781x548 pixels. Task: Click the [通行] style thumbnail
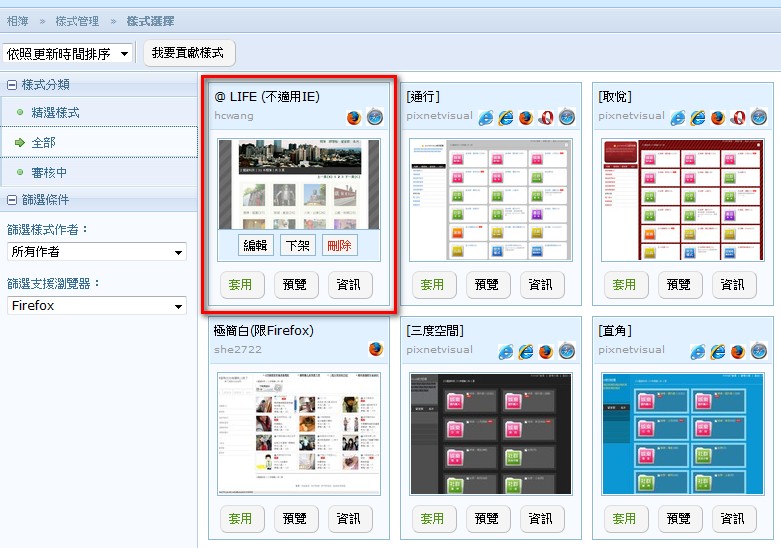(491, 200)
